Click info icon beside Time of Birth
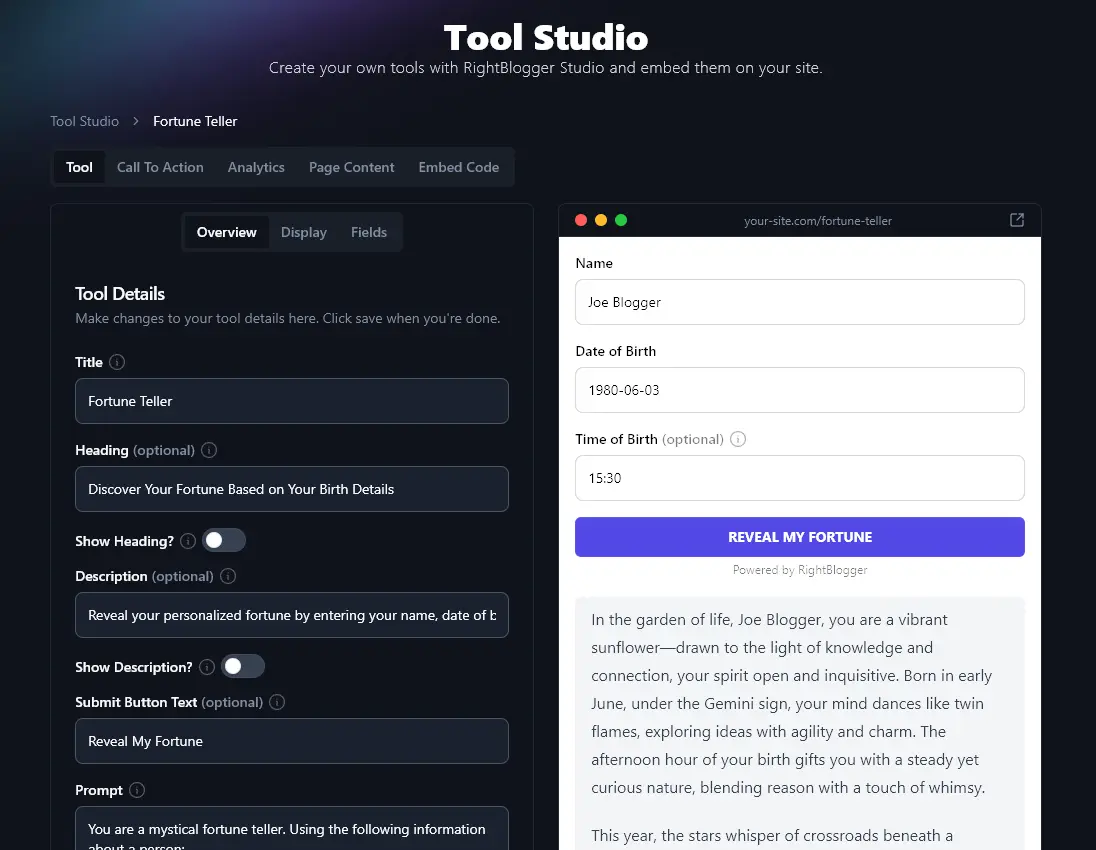Image resolution: width=1096 pixels, height=850 pixels. [738, 439]
